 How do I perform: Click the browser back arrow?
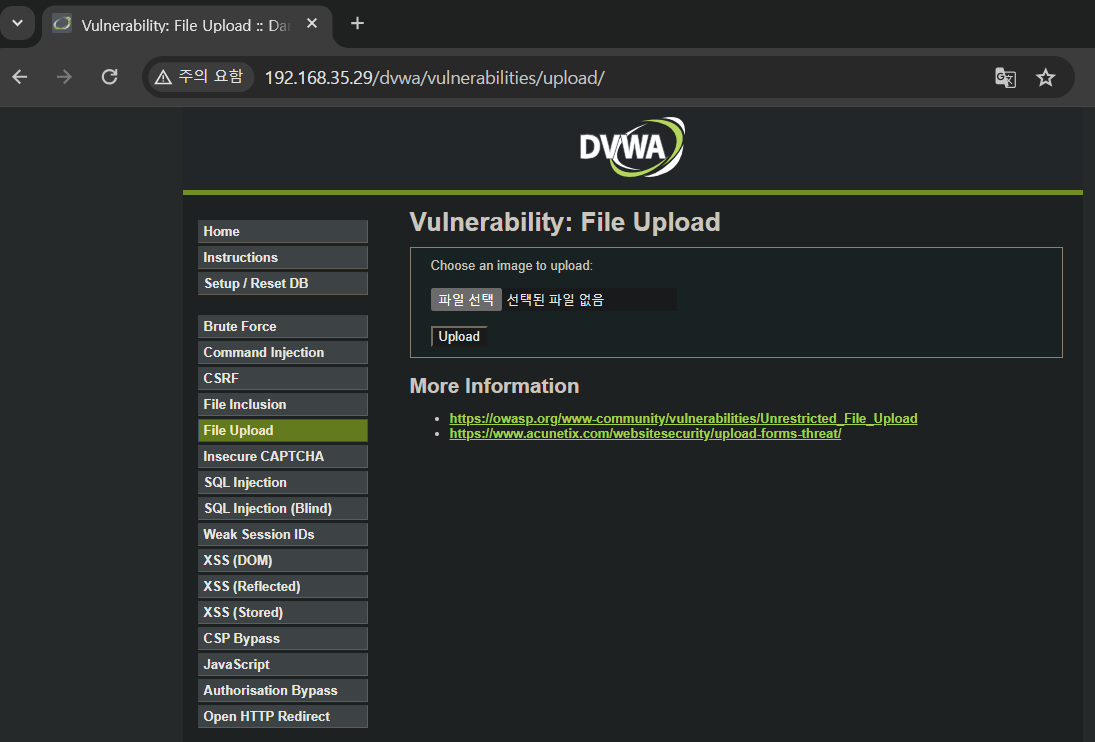pos(20,77)
